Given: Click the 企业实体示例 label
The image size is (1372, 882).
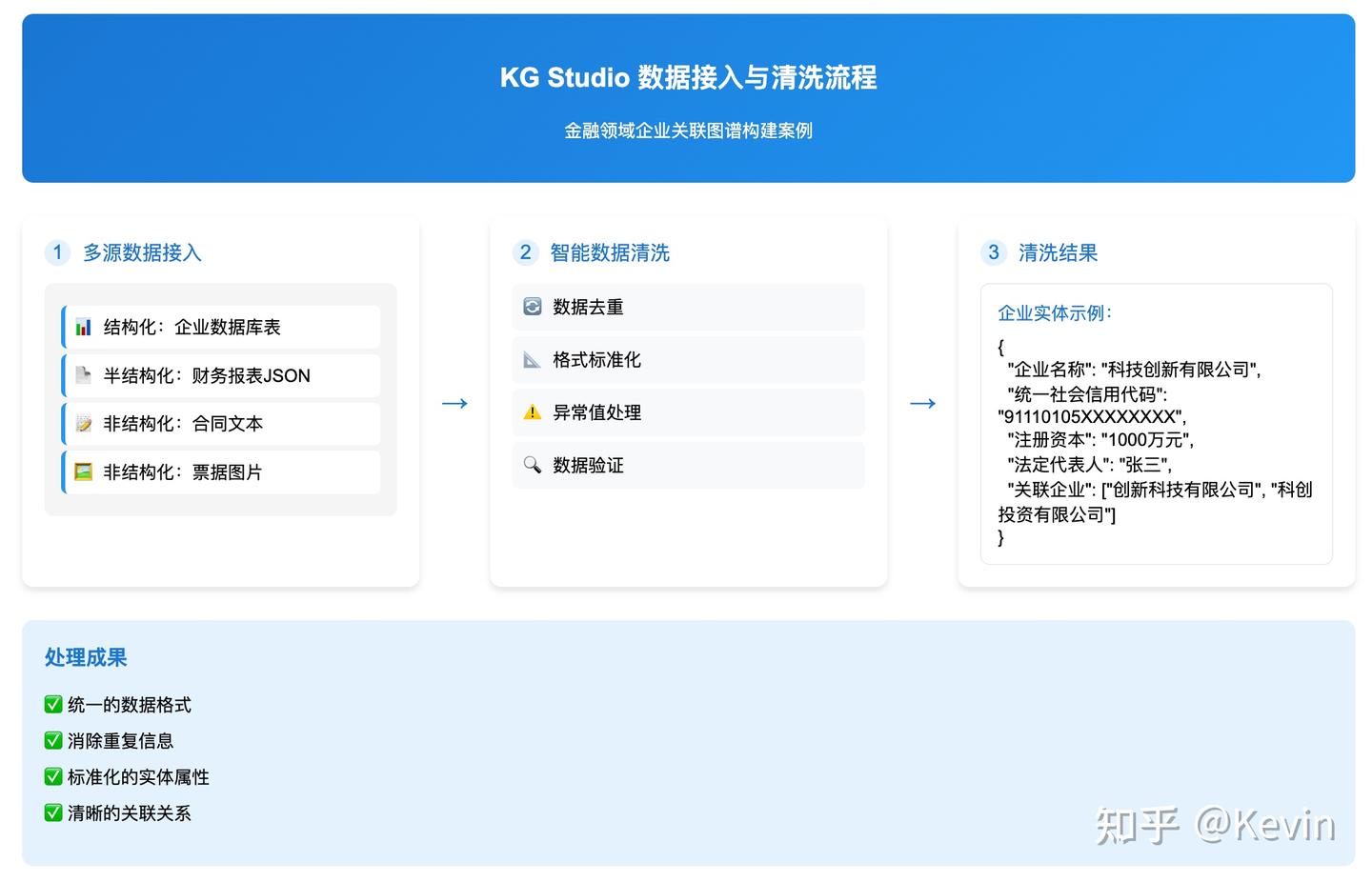Looking at the screenshot, I should pyautogui.click(x=1053, y=312).
